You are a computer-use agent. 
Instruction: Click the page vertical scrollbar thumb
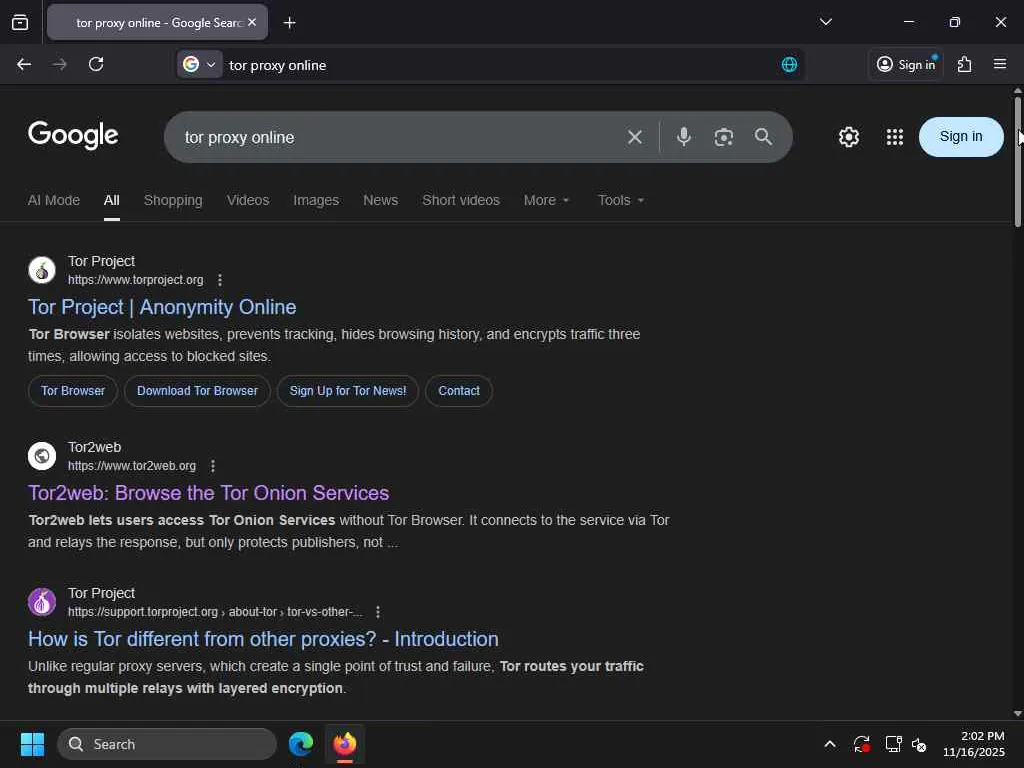point(1017,162)
